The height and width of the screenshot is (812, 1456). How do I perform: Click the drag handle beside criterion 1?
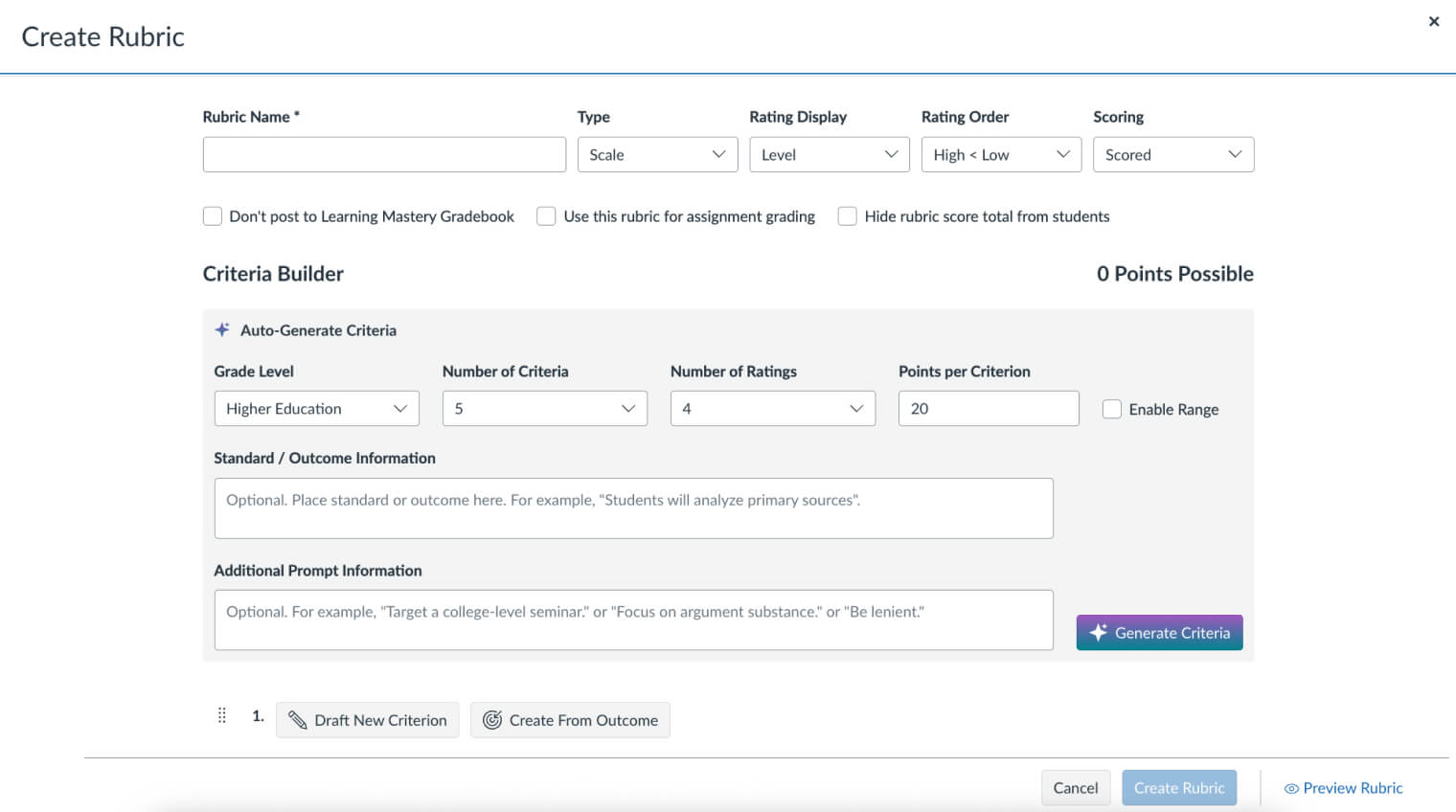[222, 715]
